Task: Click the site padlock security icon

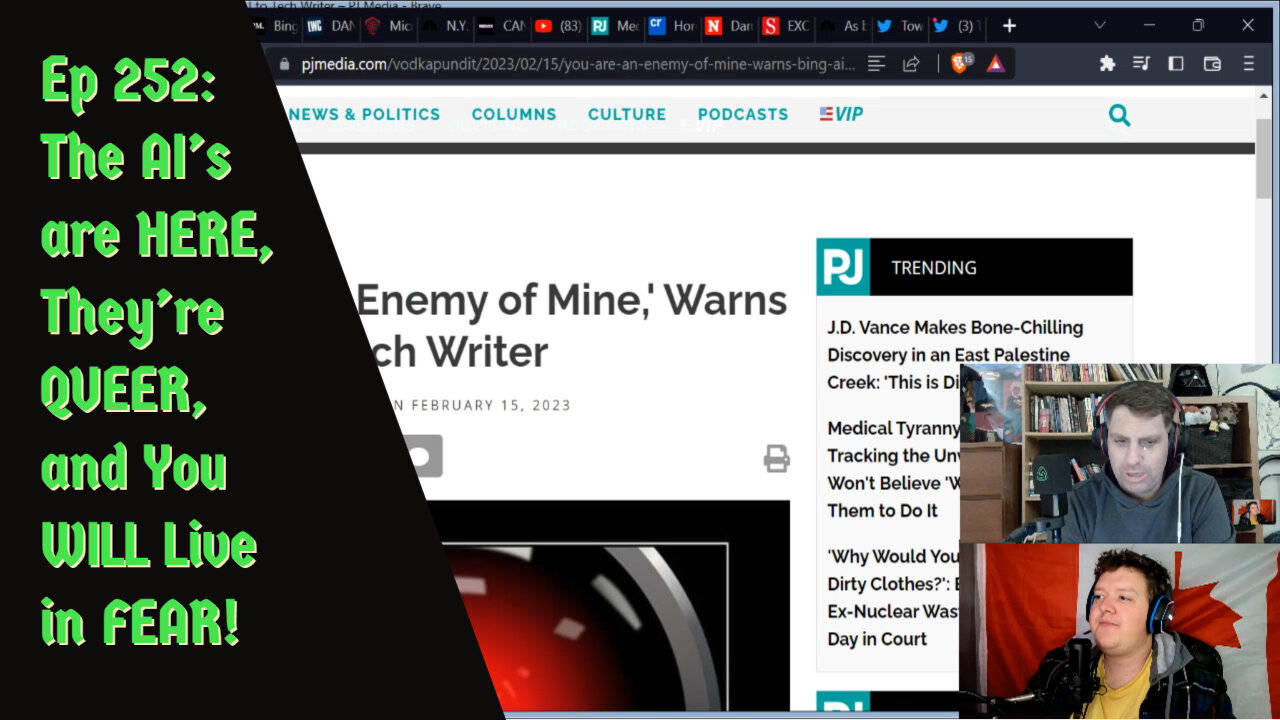Action: (x=285, y=64)
